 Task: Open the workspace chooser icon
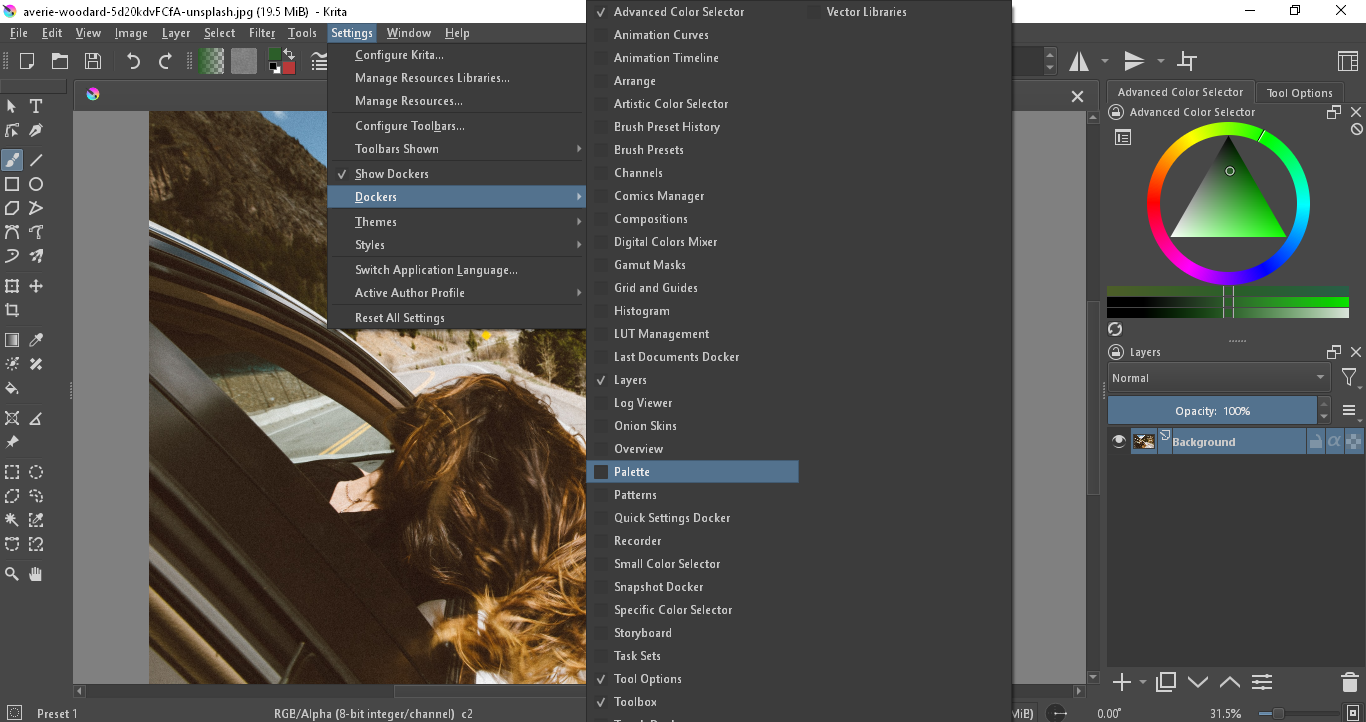click(1348, 61)
